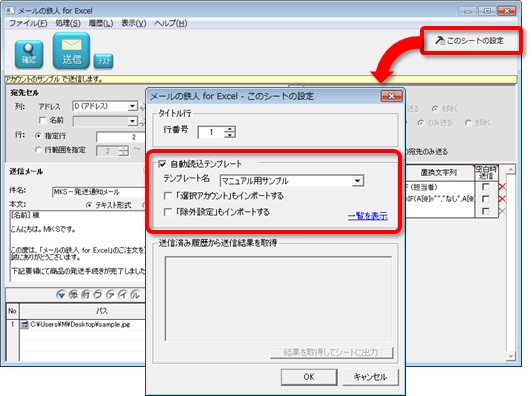Open the アドレス column dropdown D (アドレス)
The image size is (532, 396).
tap(105, 107)
